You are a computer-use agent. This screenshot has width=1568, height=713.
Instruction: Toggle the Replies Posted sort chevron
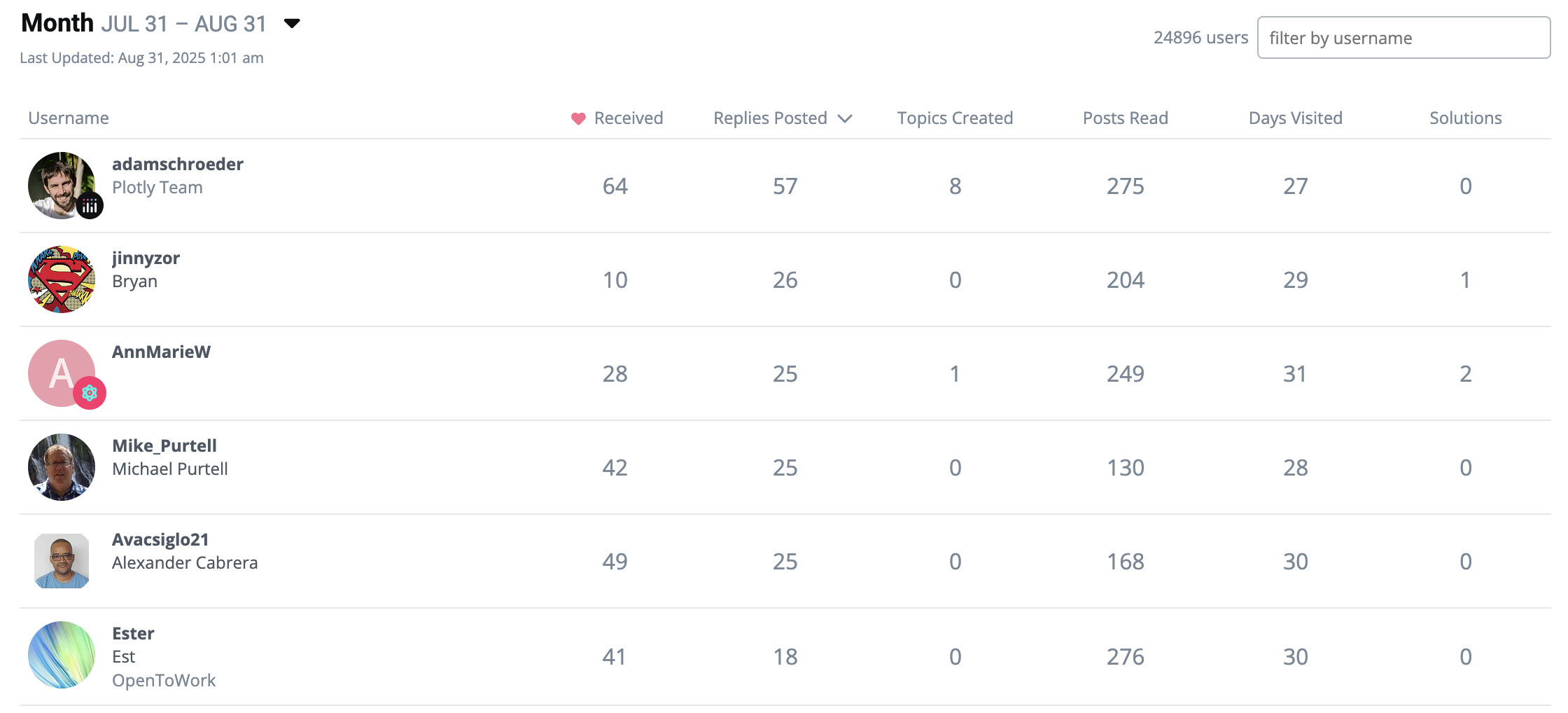[845, 118]
